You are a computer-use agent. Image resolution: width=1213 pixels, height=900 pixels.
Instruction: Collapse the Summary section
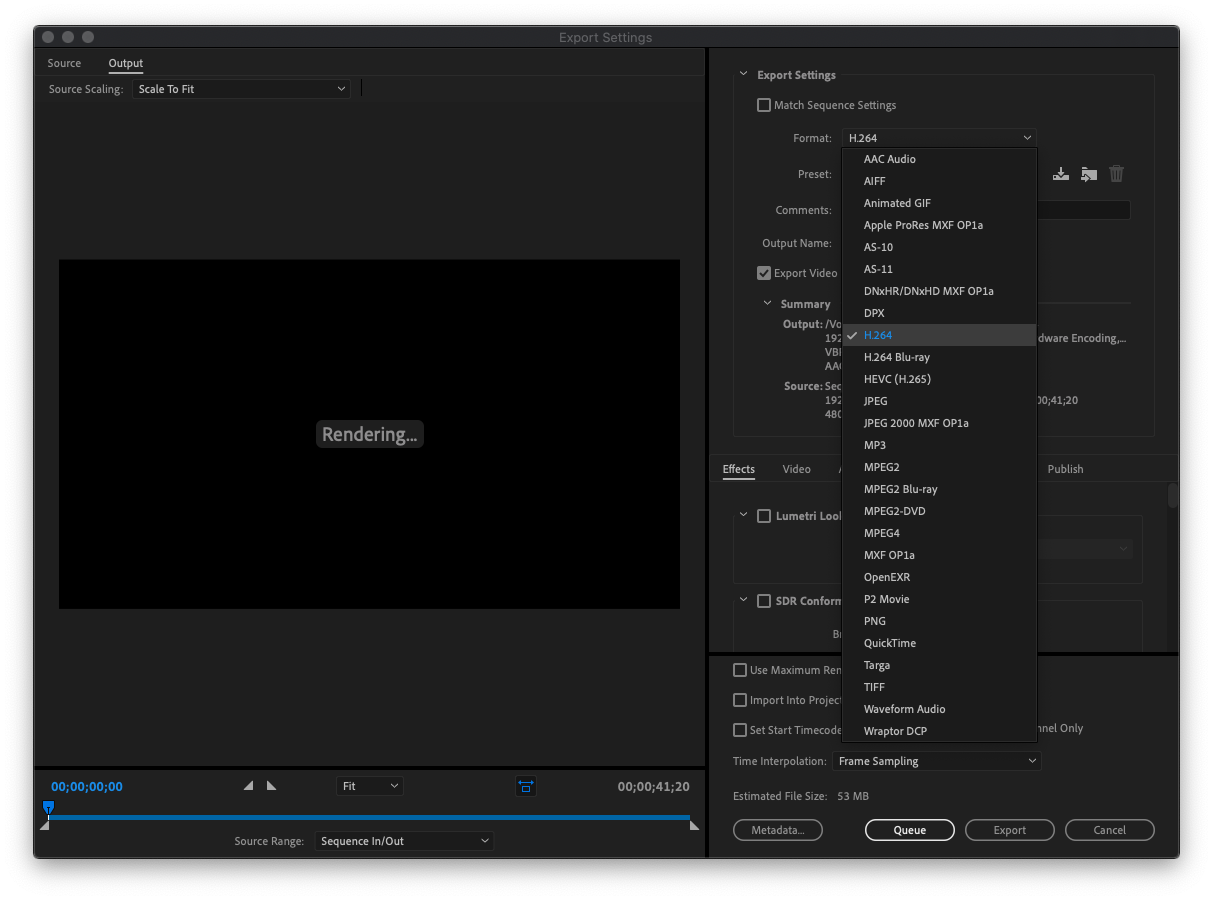coord(768,304)
